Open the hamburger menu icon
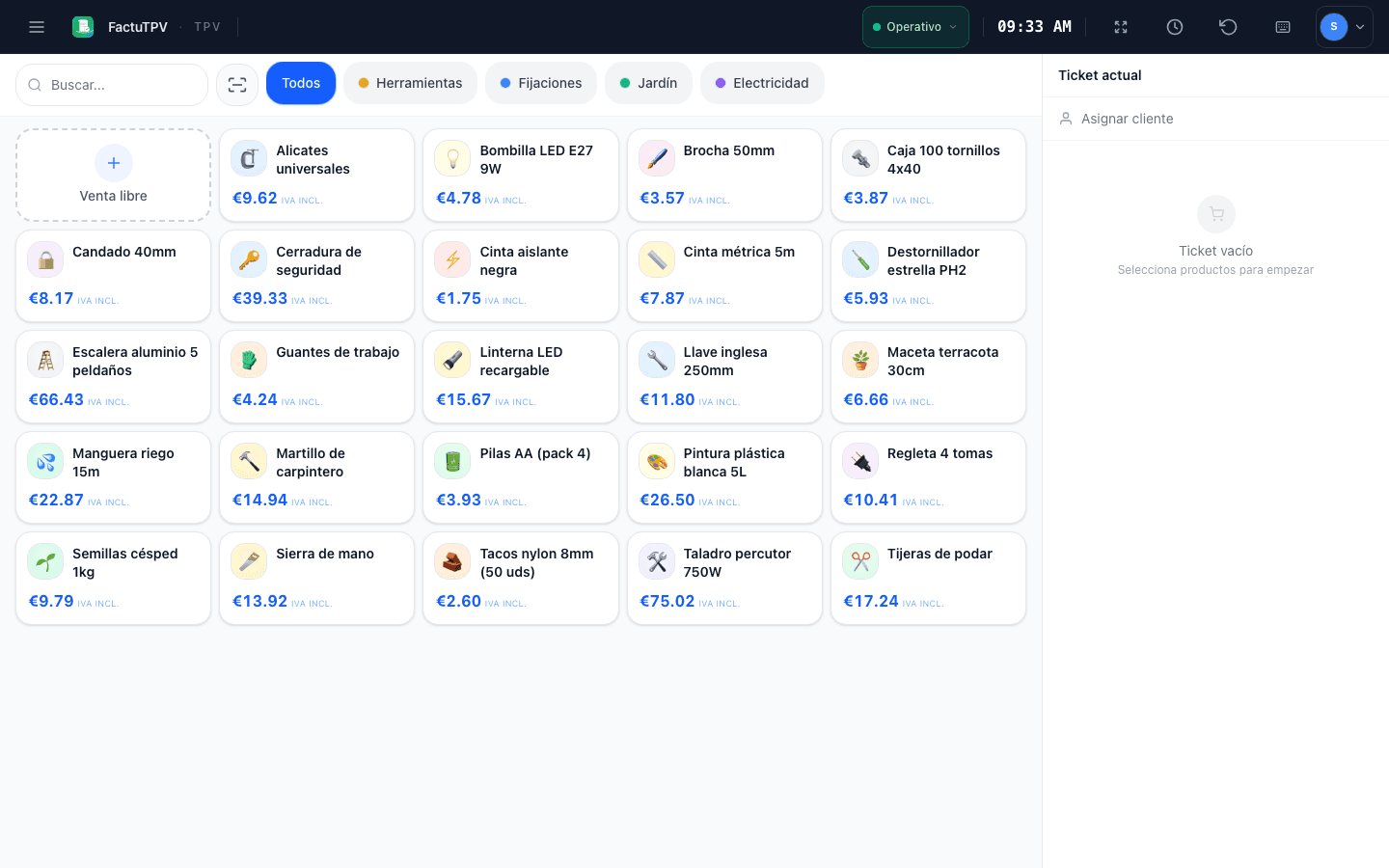 [x=37, y=27]
